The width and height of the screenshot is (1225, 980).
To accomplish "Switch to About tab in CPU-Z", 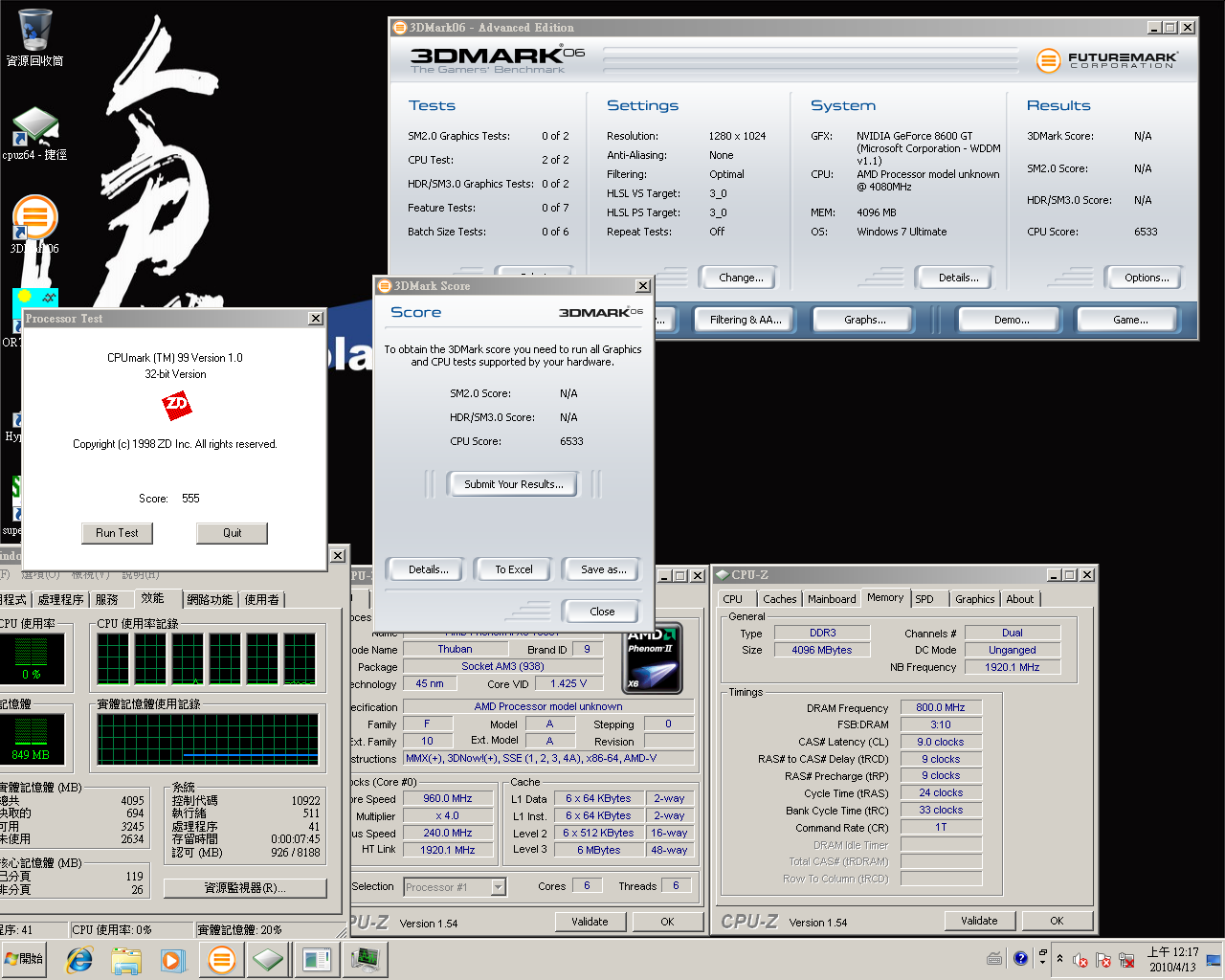I will coord(1019,599).
